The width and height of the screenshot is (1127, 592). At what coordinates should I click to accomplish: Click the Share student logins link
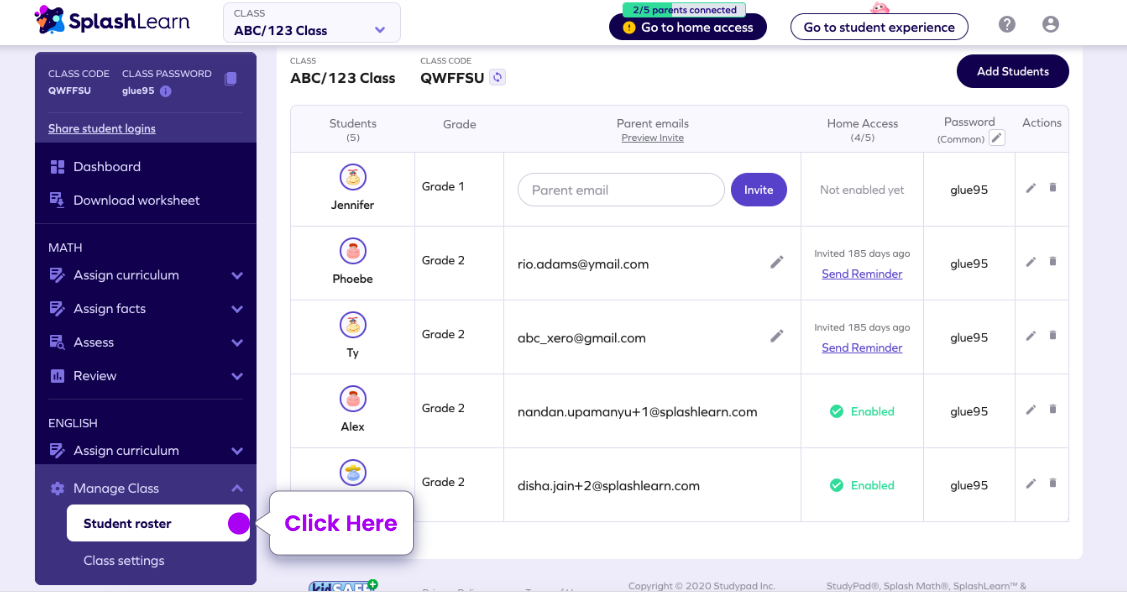101,129
